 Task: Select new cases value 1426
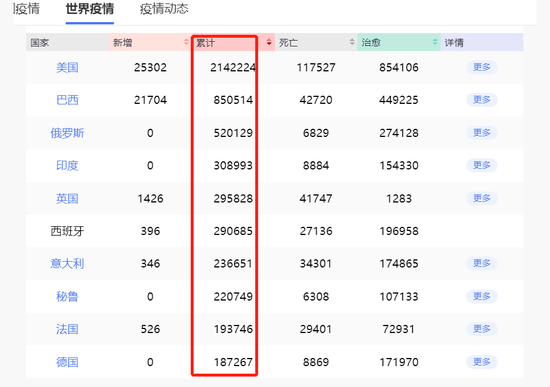coord(150,199)
